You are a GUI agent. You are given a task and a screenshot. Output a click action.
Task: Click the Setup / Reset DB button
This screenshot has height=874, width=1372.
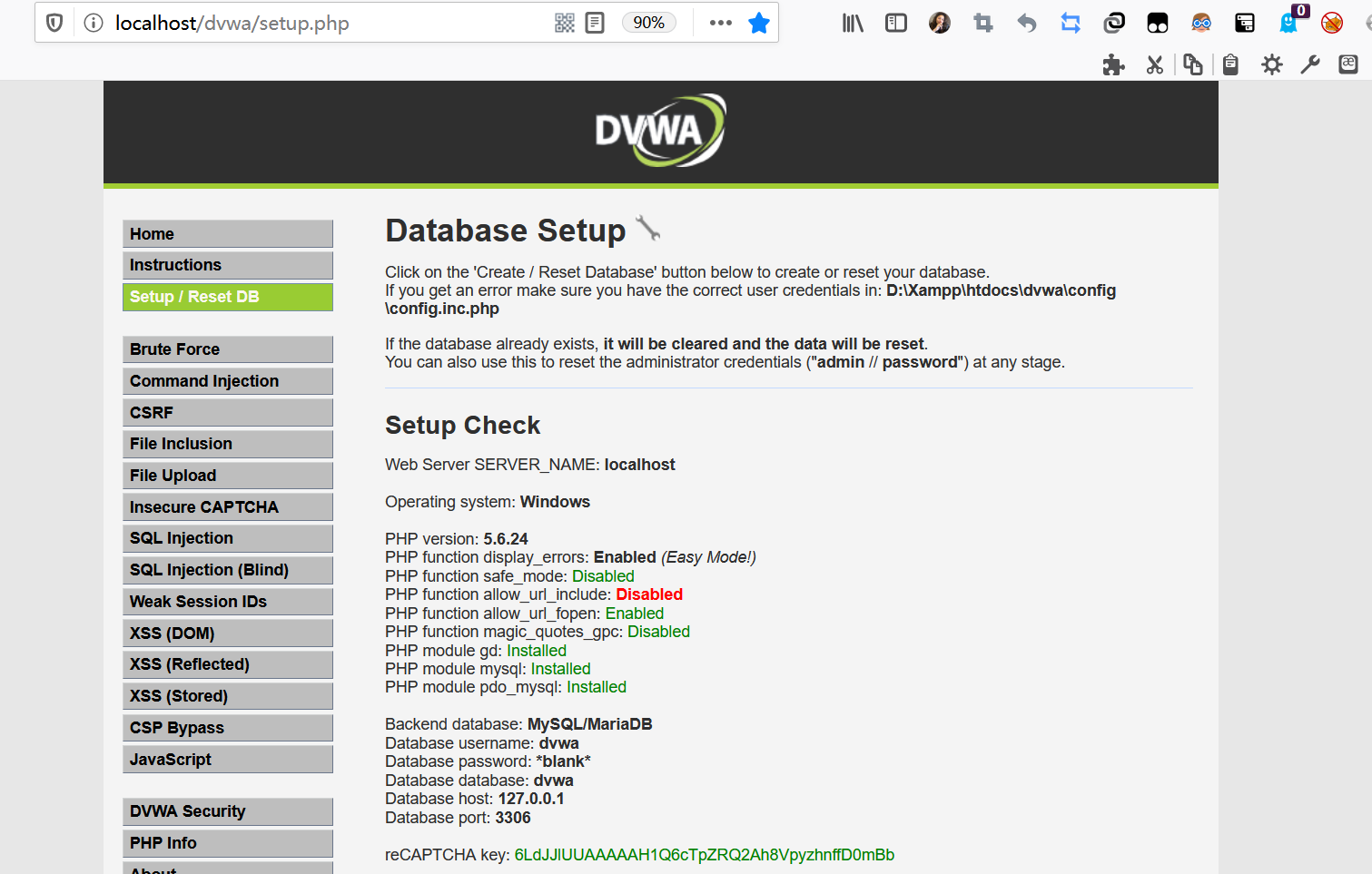[227, 297]
